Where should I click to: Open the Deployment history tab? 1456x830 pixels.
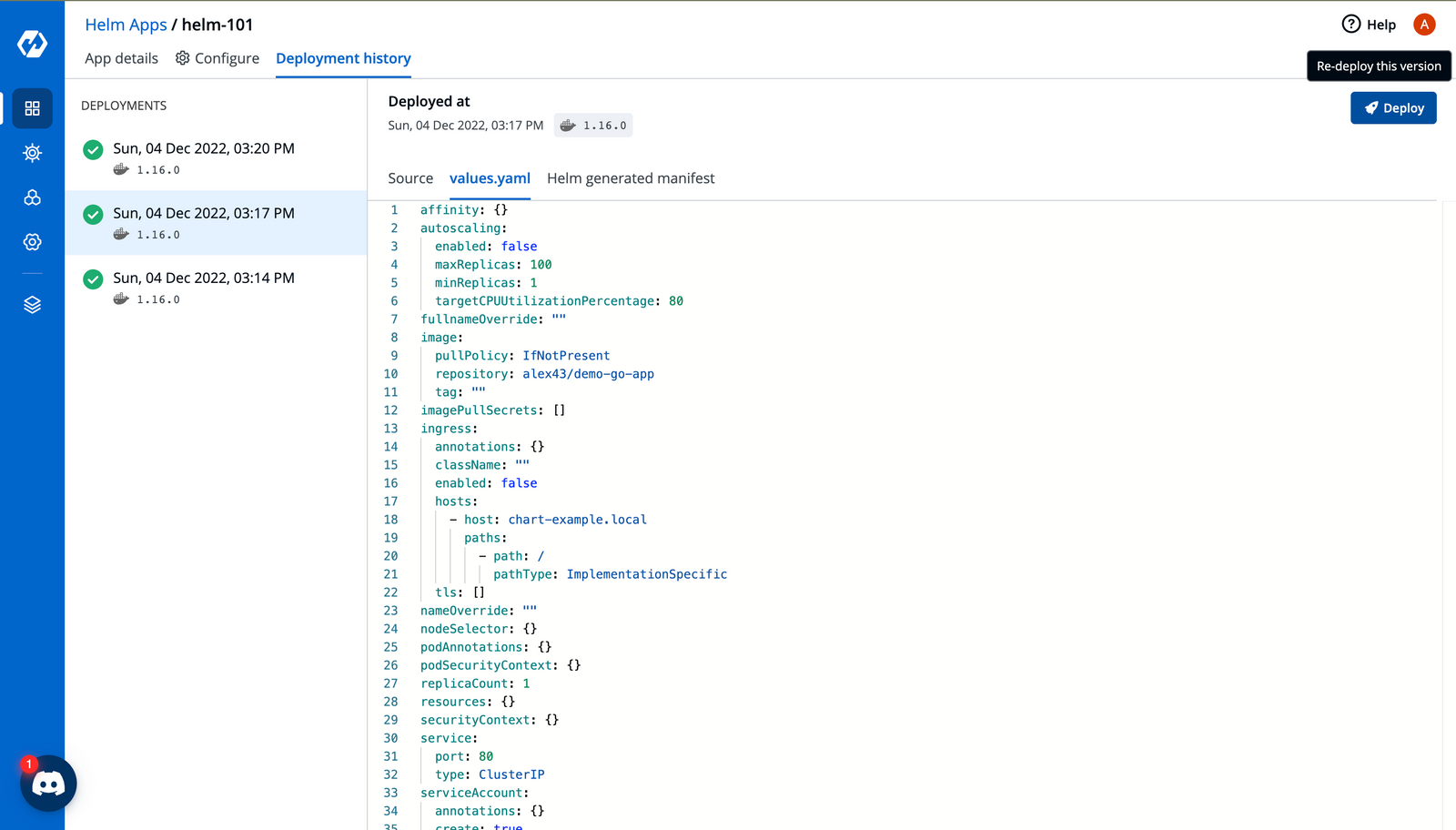coord(343,58)
